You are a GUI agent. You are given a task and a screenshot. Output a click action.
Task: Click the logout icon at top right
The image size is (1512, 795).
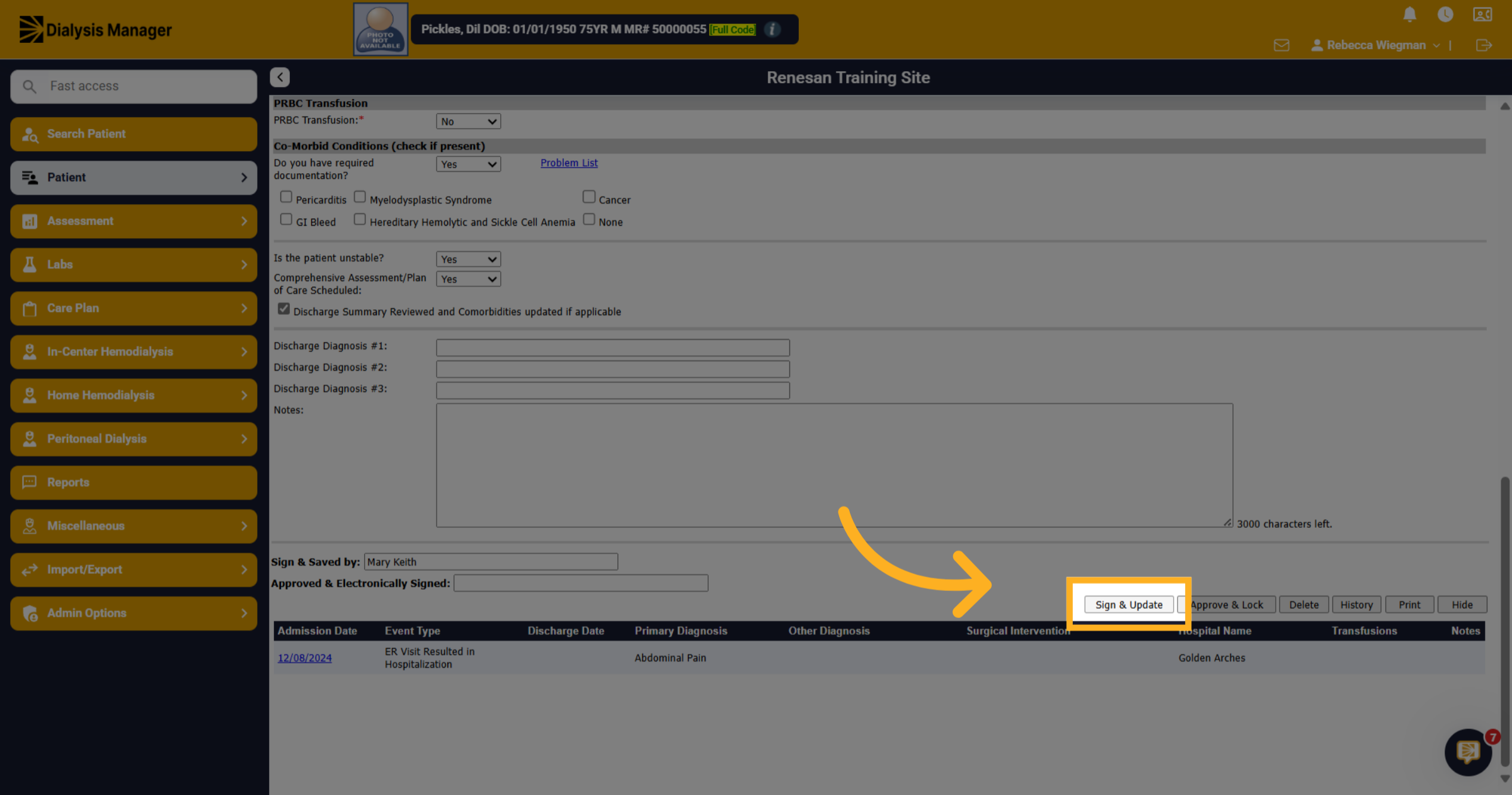(1483, 45)
